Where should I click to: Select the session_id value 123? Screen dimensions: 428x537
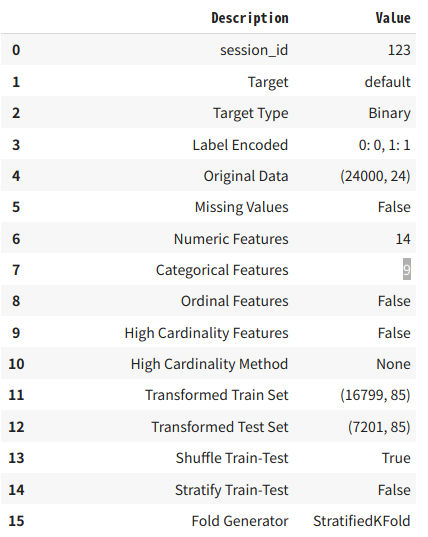pos(399,50)
